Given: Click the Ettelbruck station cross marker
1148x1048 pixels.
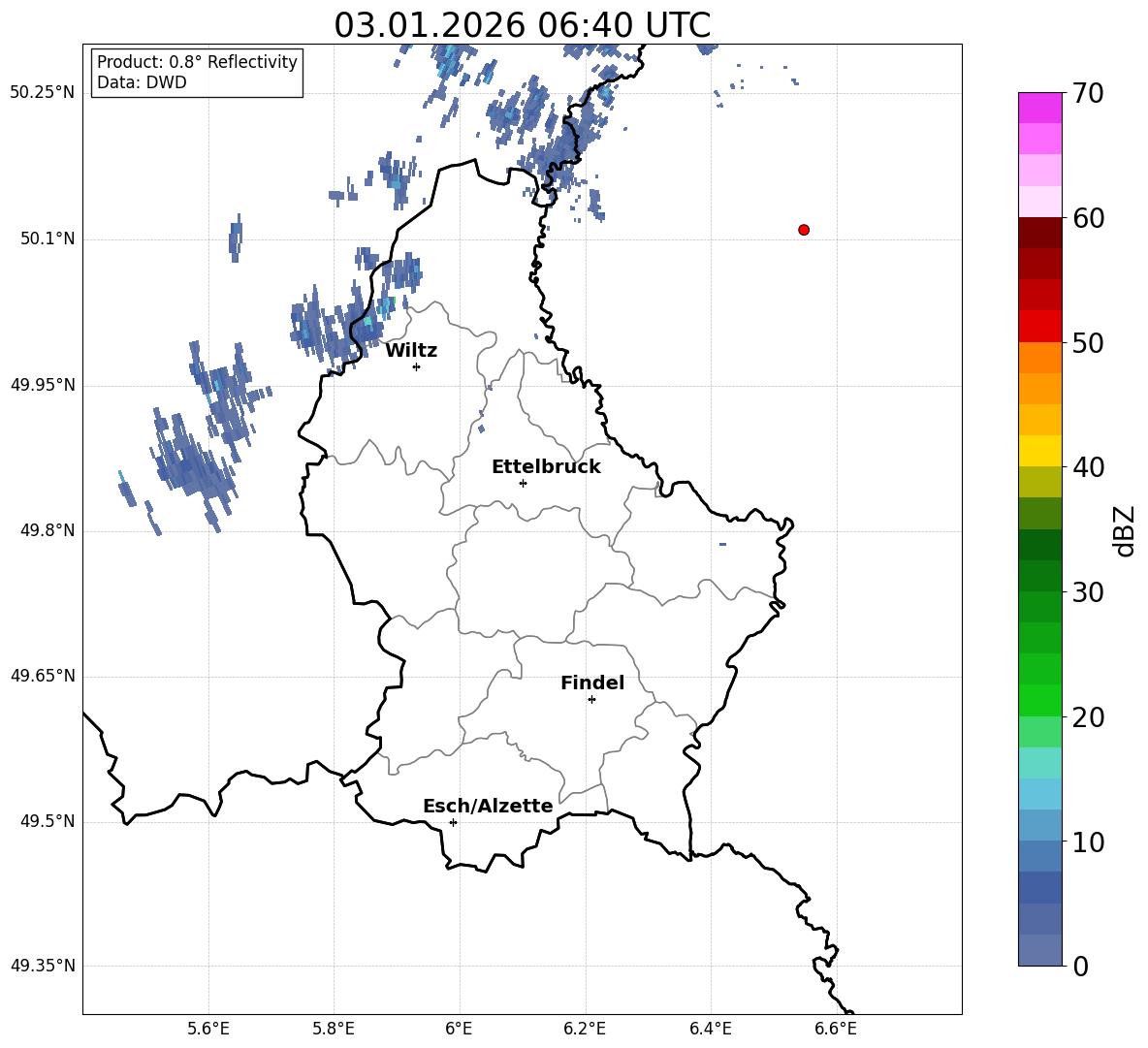Looking at the screenshot, I should (523, 483).
